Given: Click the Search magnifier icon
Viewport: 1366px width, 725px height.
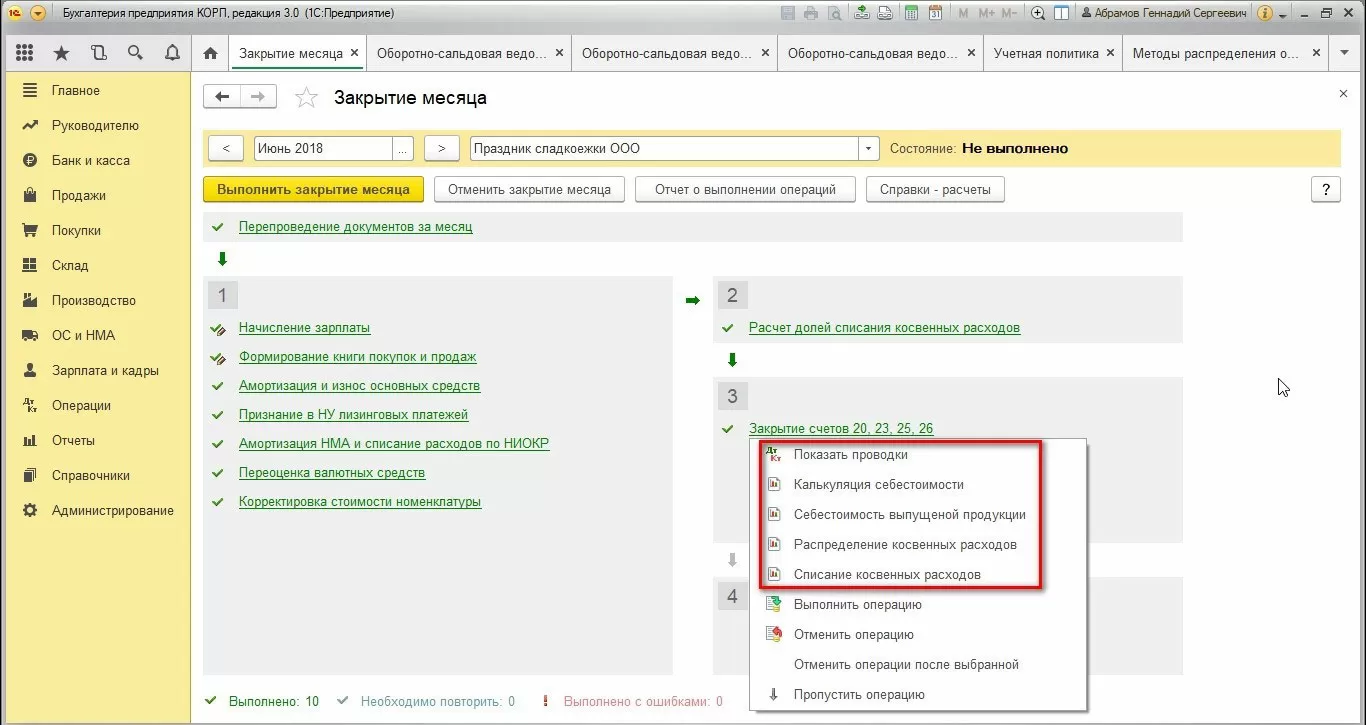Looking at the screenshot, I should click(135, 53).
